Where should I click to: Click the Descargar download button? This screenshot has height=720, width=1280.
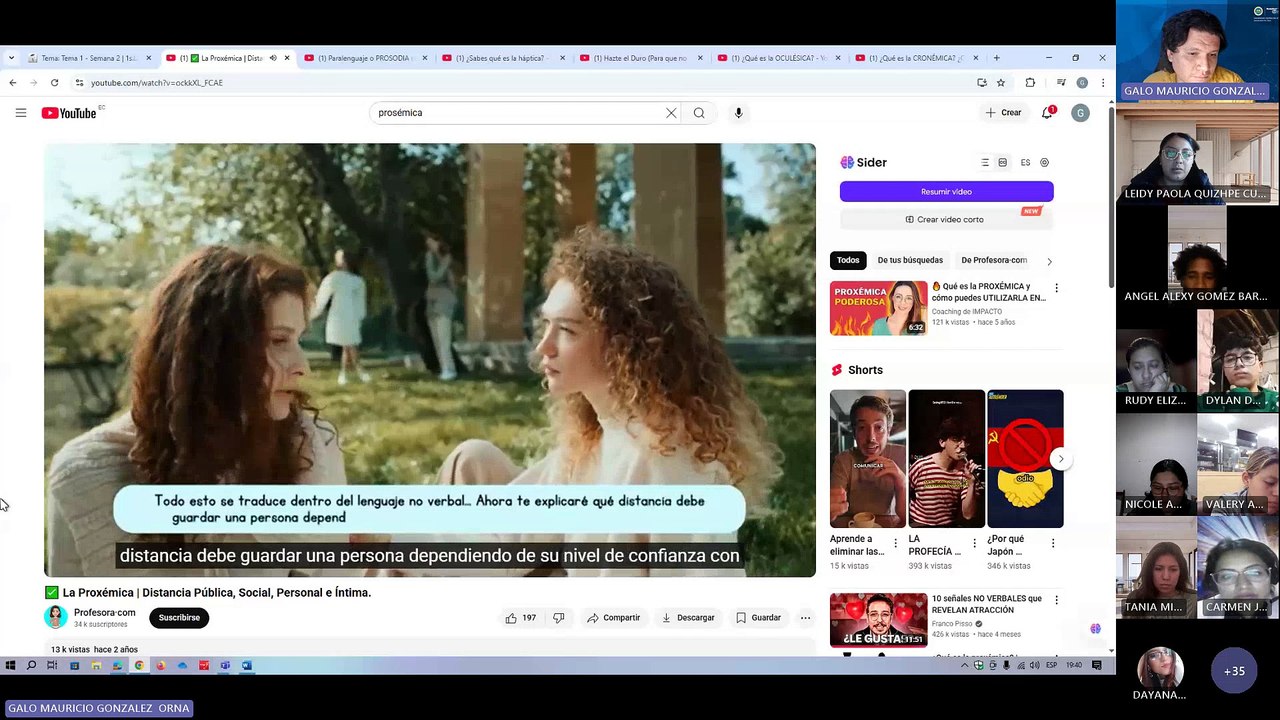(688, 618)
